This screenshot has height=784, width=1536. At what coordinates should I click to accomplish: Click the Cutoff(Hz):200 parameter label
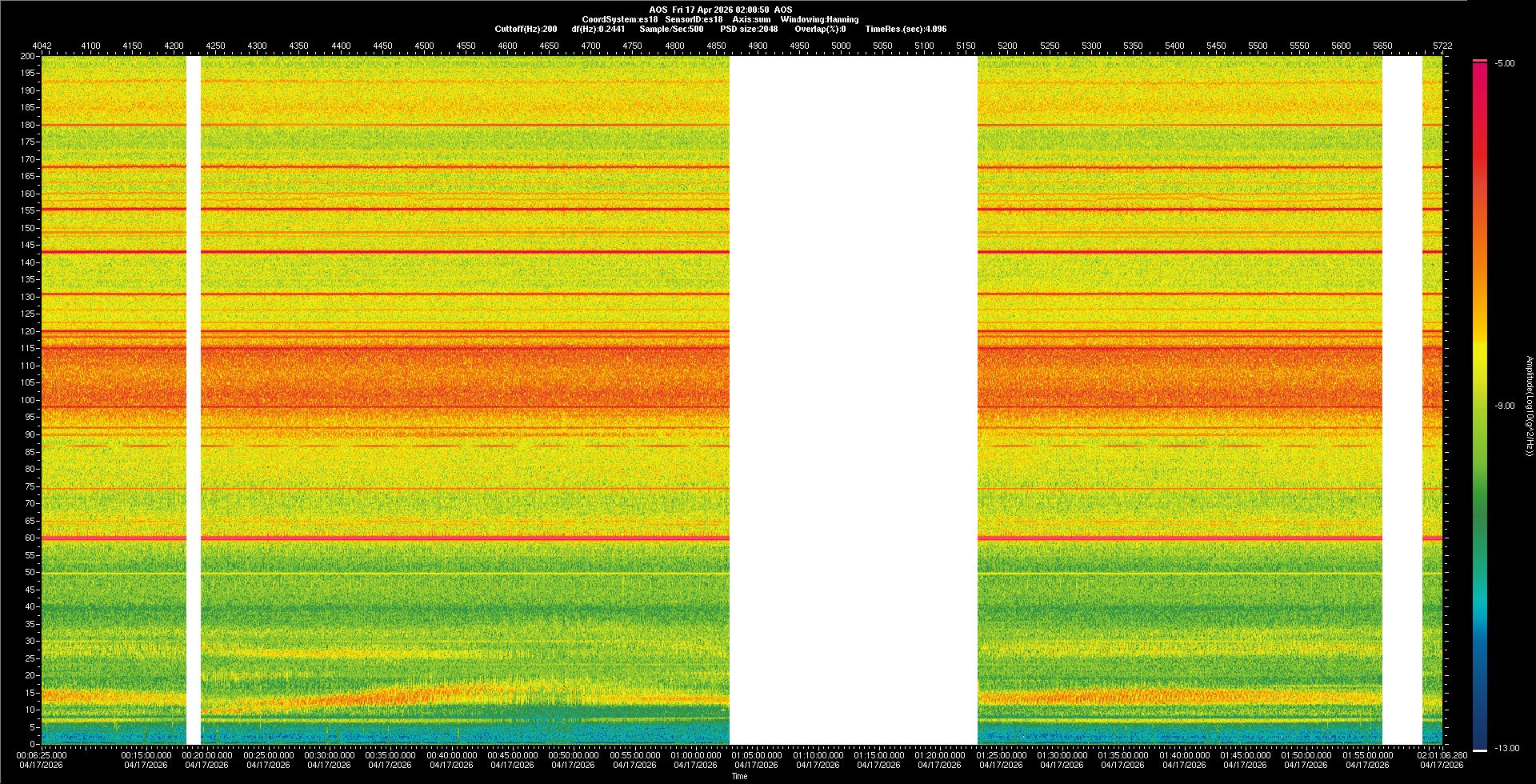(x=526, y=29)
